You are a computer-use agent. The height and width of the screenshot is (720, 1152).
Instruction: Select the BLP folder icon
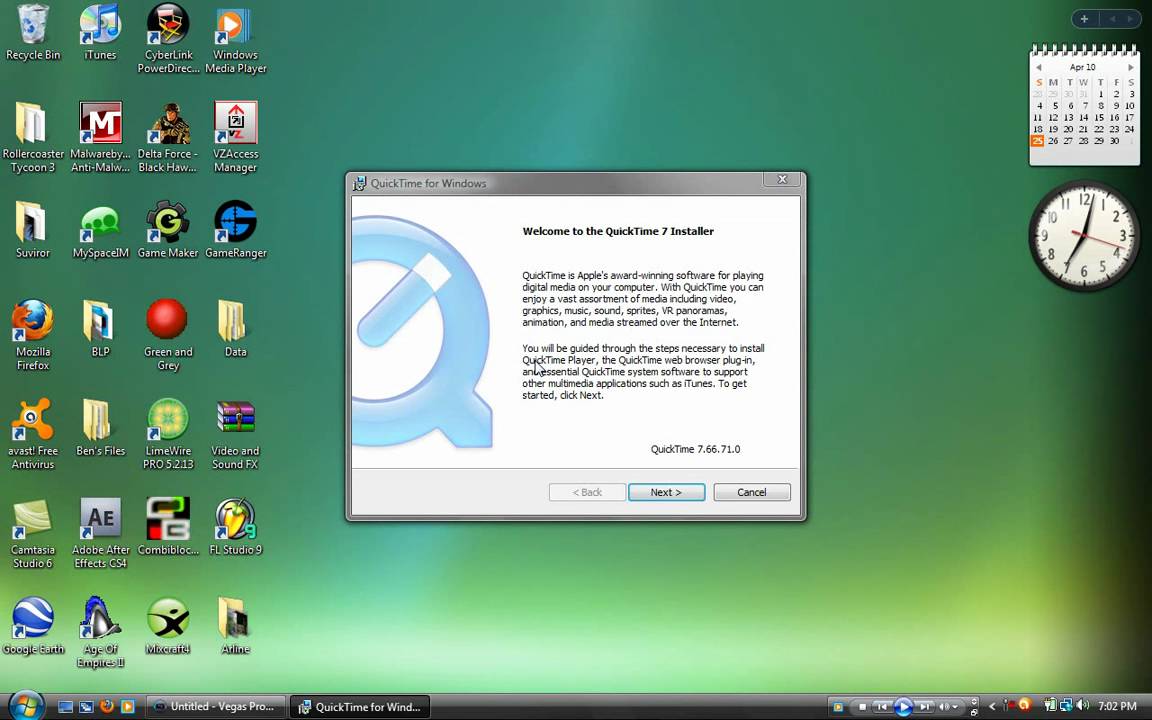tap(100, 329)
